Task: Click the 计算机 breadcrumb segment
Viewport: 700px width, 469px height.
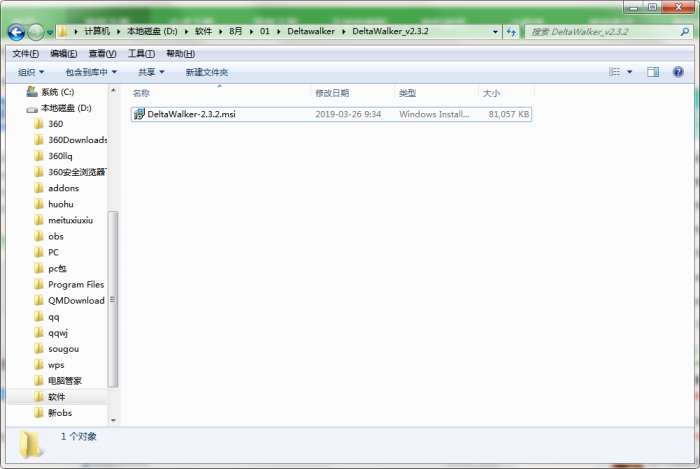Action: (97, 31)
